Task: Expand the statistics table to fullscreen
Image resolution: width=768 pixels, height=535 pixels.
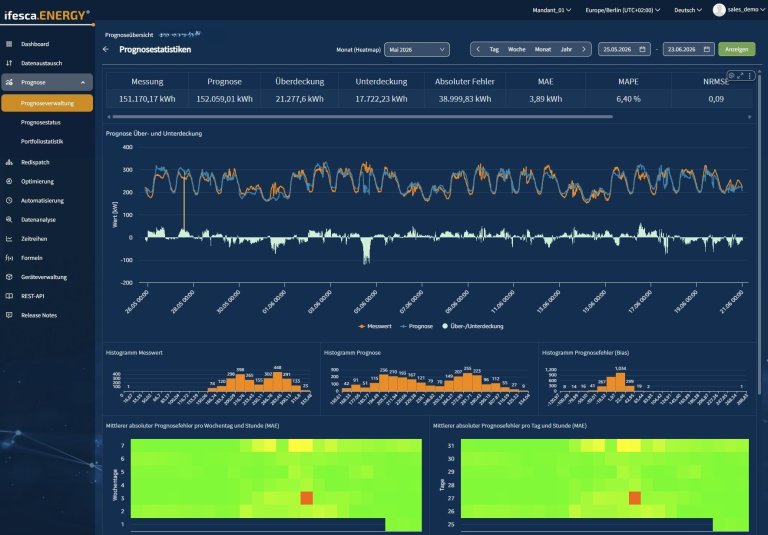Action: (740, 75)
